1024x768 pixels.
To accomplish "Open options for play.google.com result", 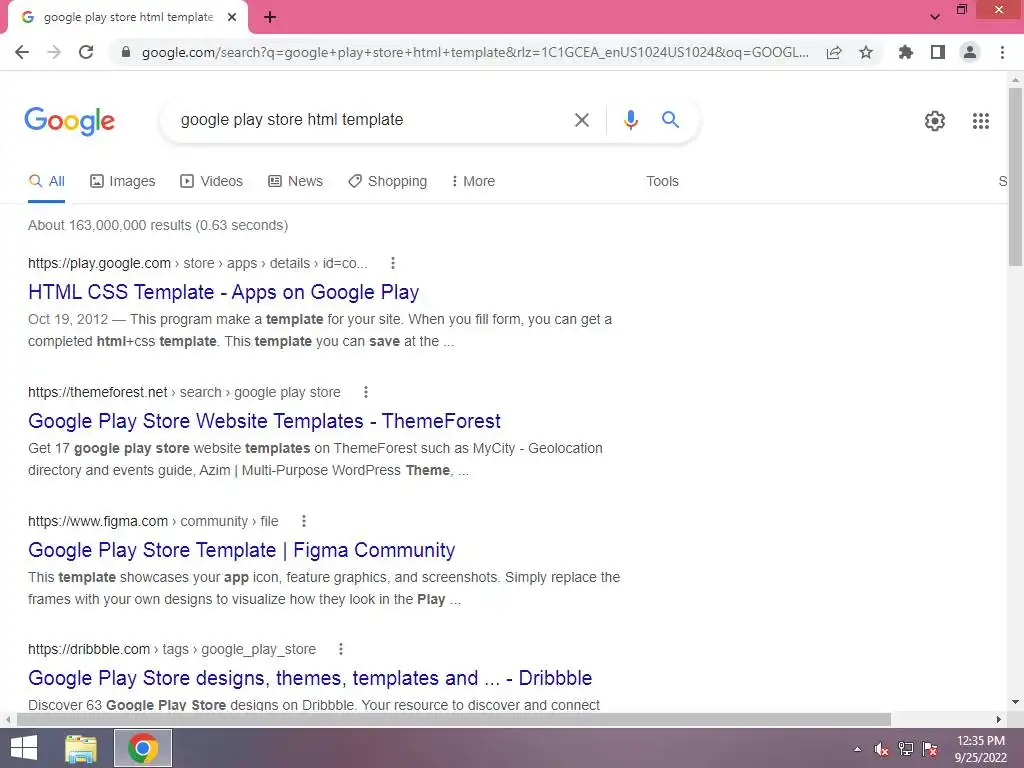I will tap(392, 263).
